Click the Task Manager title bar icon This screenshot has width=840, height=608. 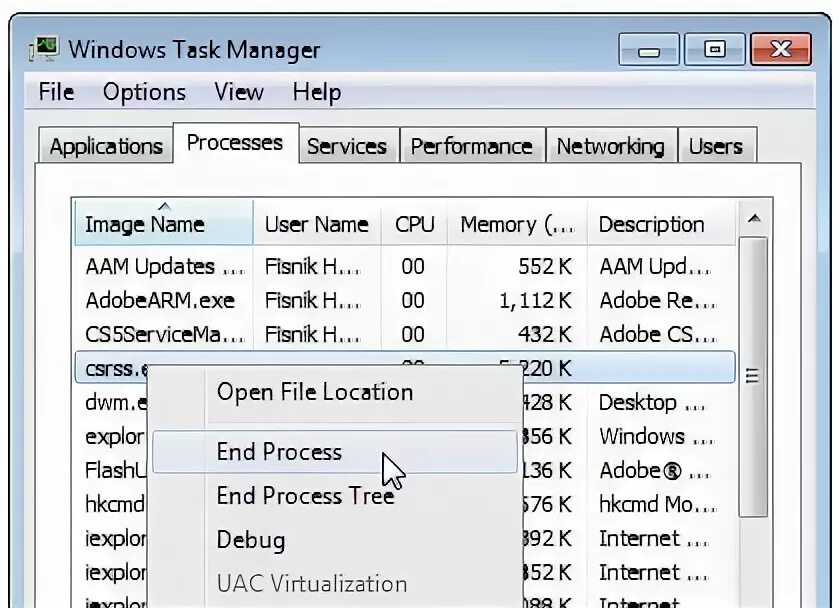pos(44,49)
